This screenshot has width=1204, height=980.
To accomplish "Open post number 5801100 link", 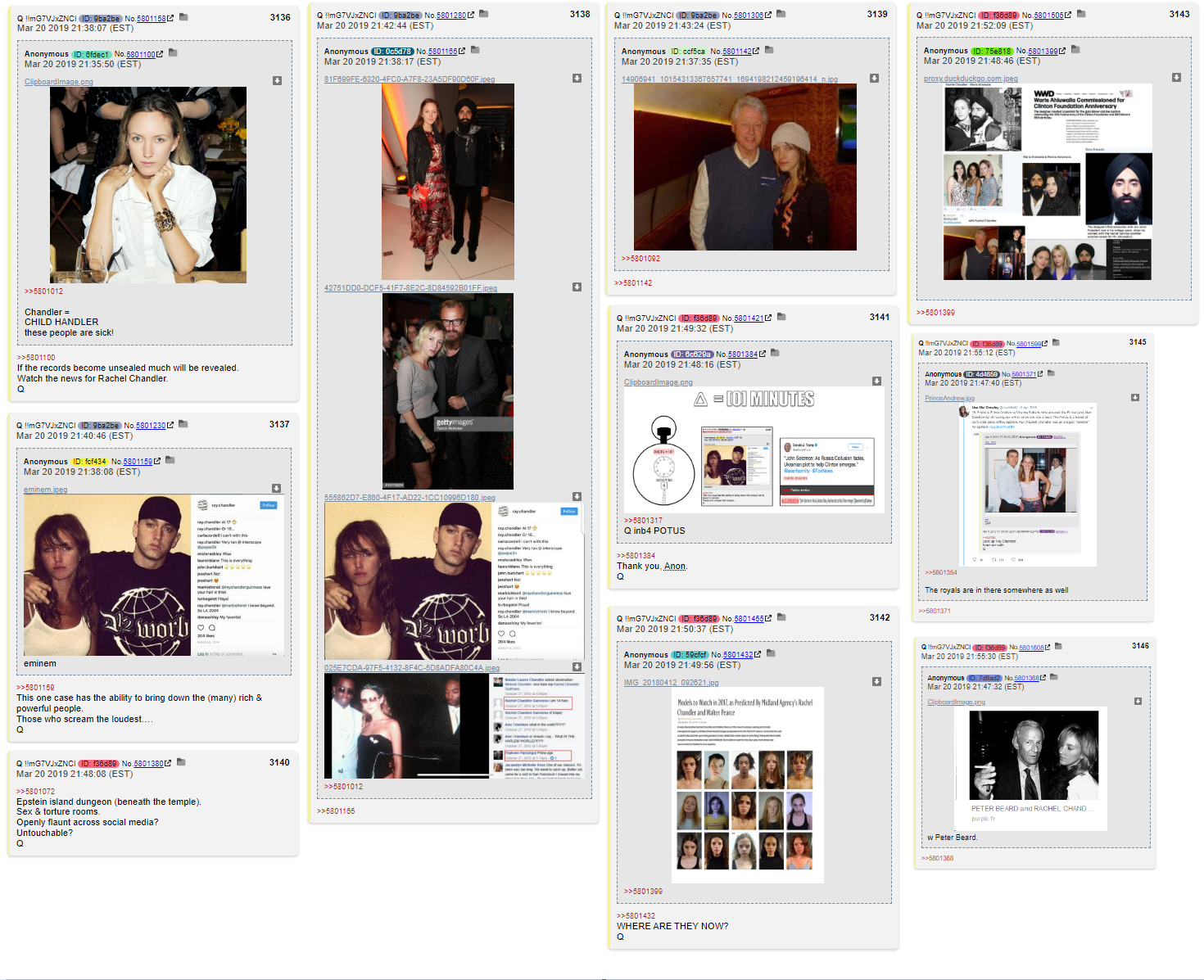I will click(x=141, y=54).
